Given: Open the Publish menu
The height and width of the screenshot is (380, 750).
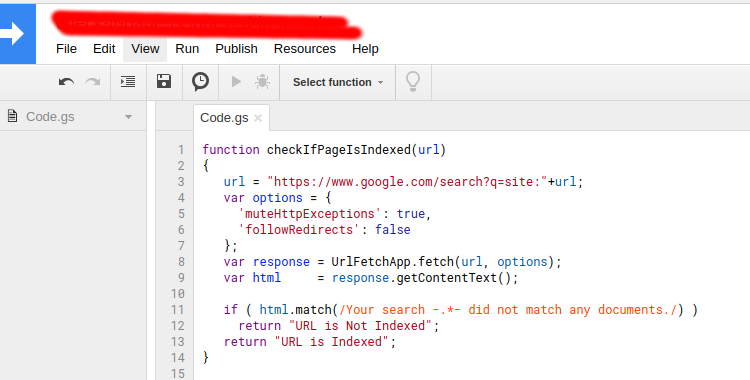Looking at the screenshot, I should tap(236, 49).
